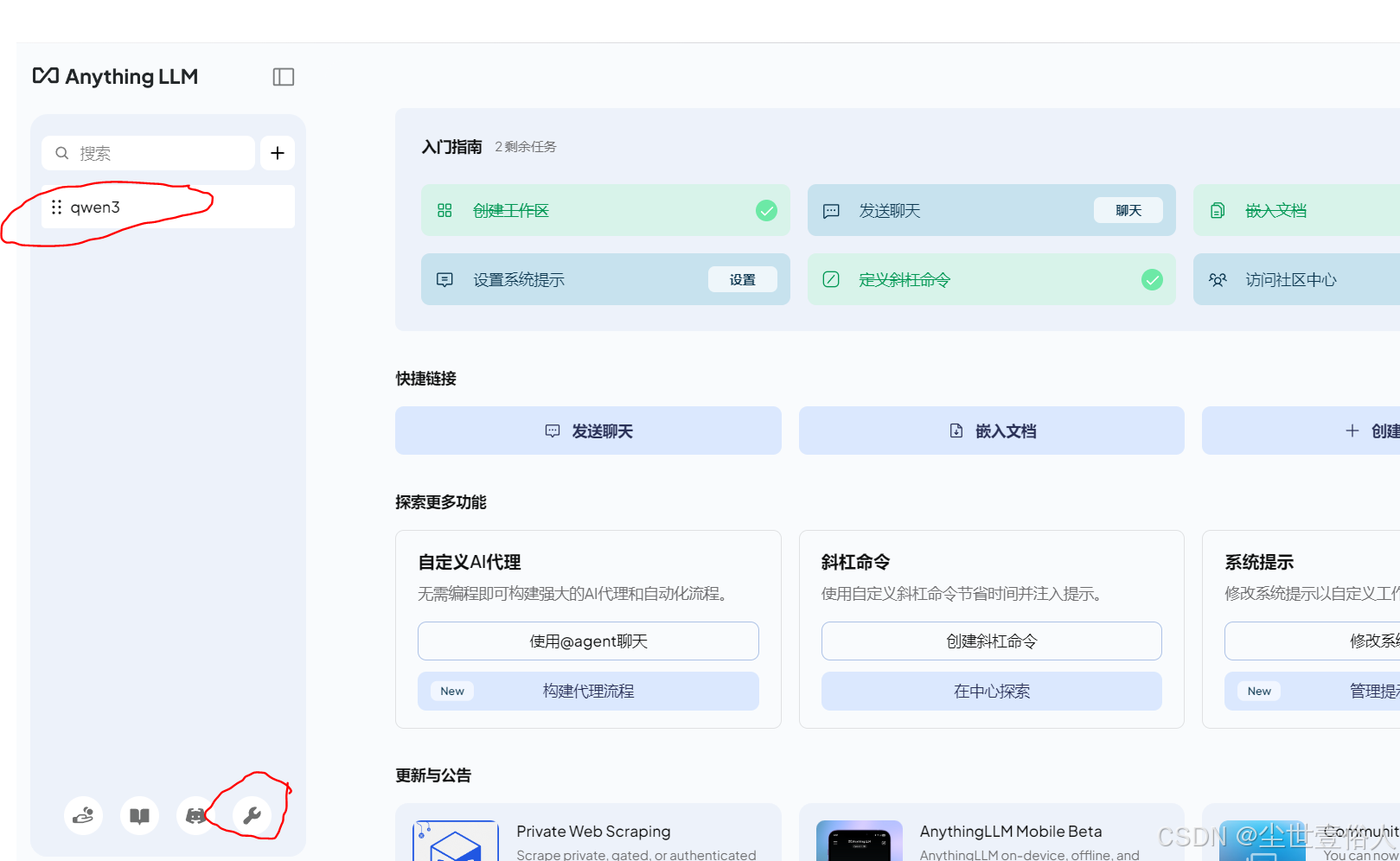Open the documentation book icon
The height and width of the screenshot is (861, 1400).
pyautogui.click(x=139, y=815)
